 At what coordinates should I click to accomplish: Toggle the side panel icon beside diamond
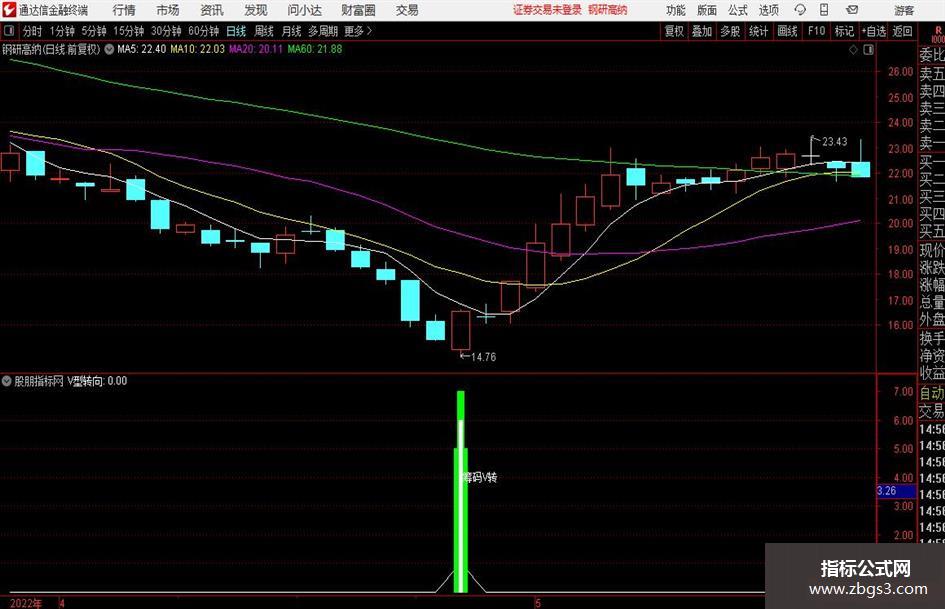(868, 50)
